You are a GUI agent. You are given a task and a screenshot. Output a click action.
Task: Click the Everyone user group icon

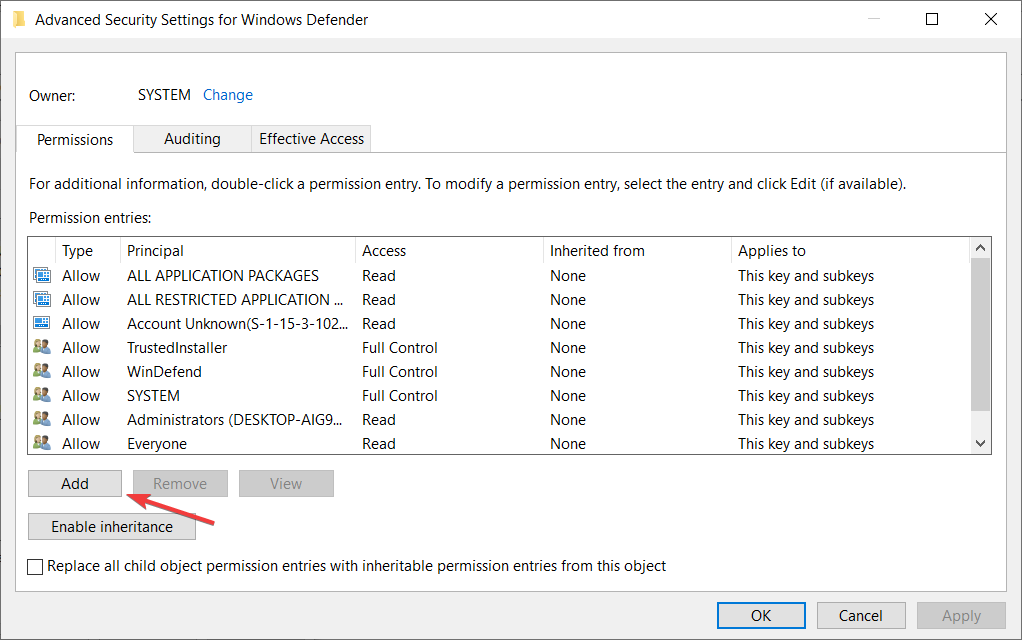click(42, 443)
